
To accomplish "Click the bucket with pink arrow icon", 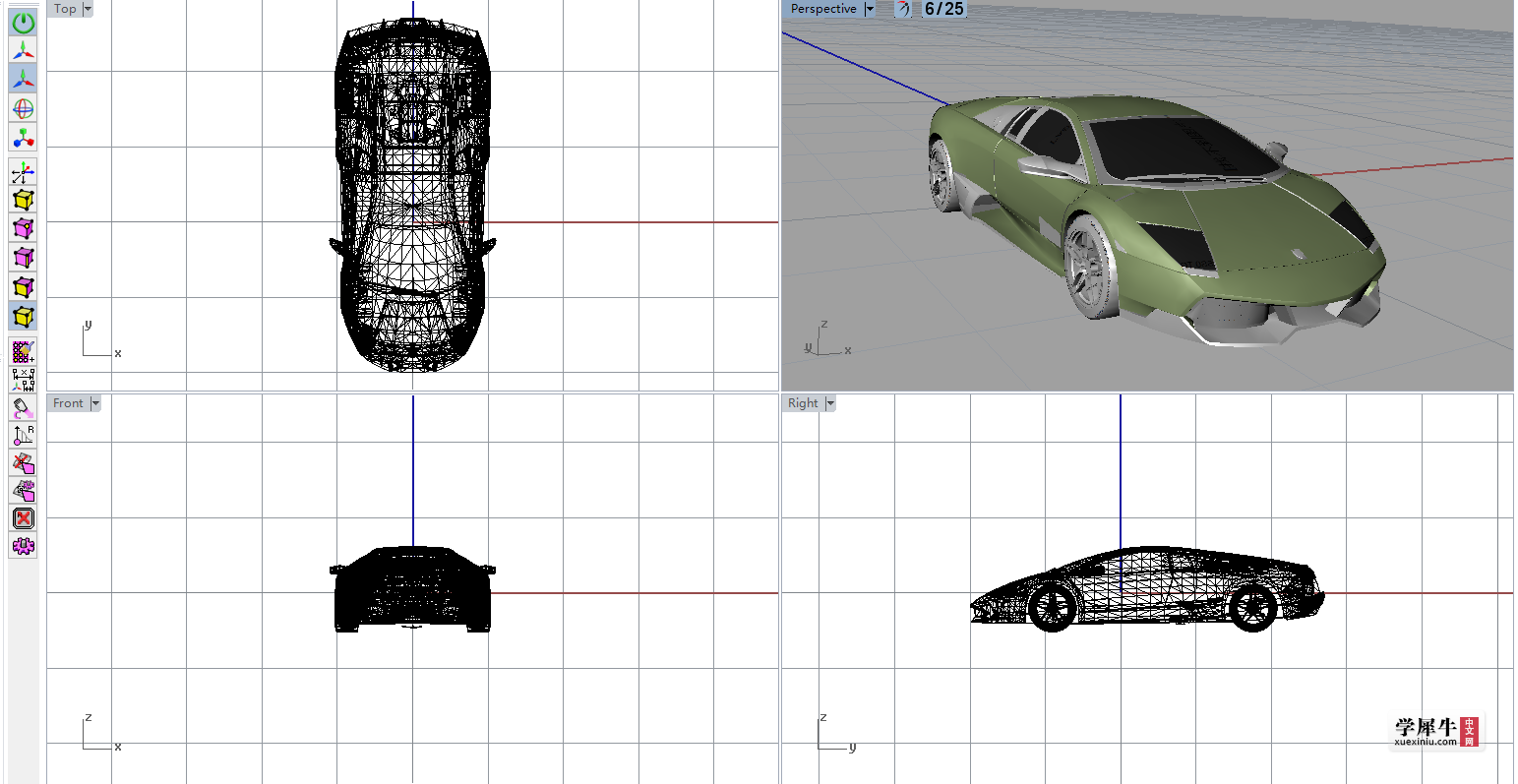I will 24,407.
